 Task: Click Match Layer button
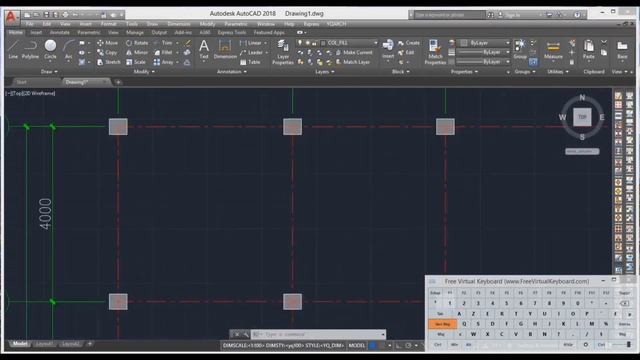point(353,62)
